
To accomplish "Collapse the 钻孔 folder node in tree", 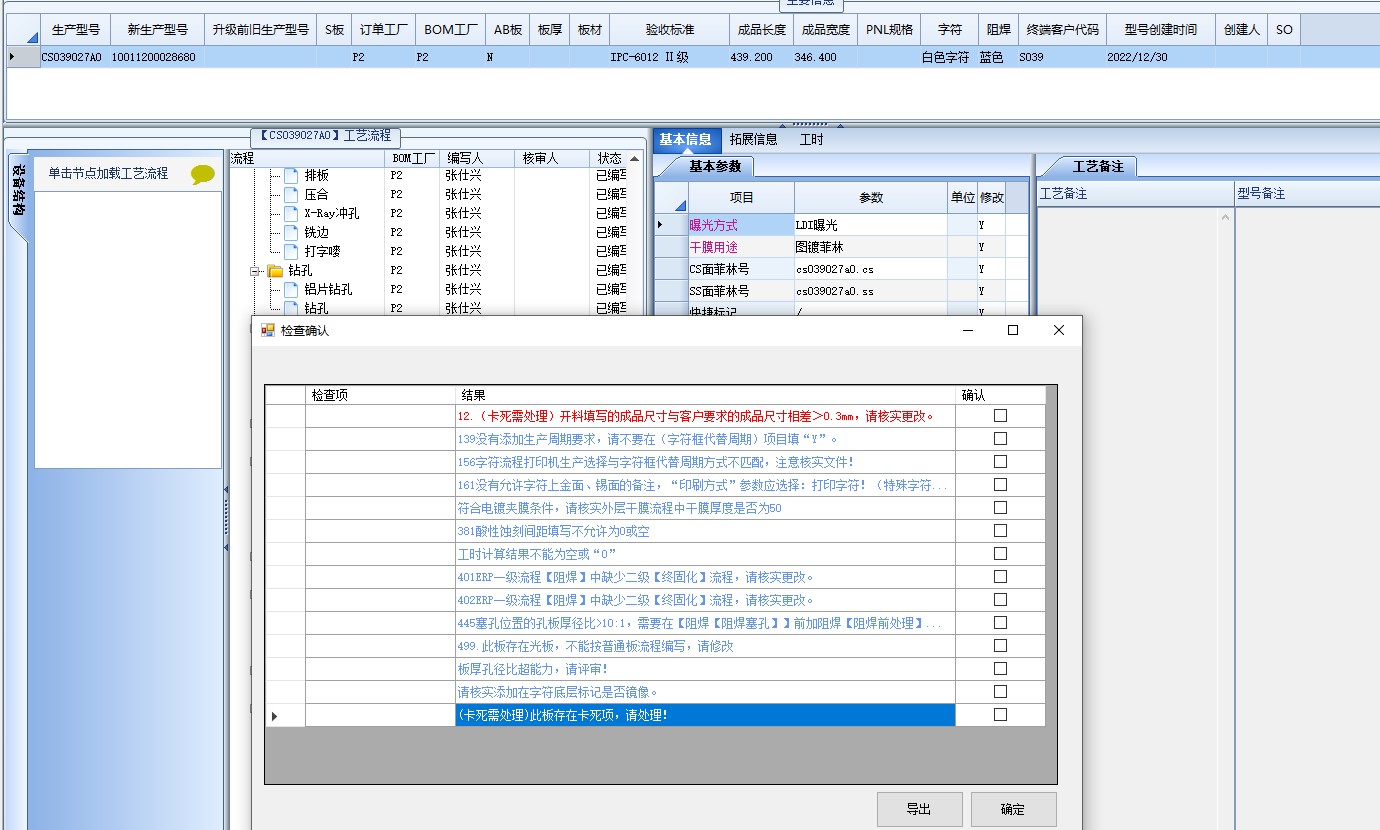I will (256, 271).
